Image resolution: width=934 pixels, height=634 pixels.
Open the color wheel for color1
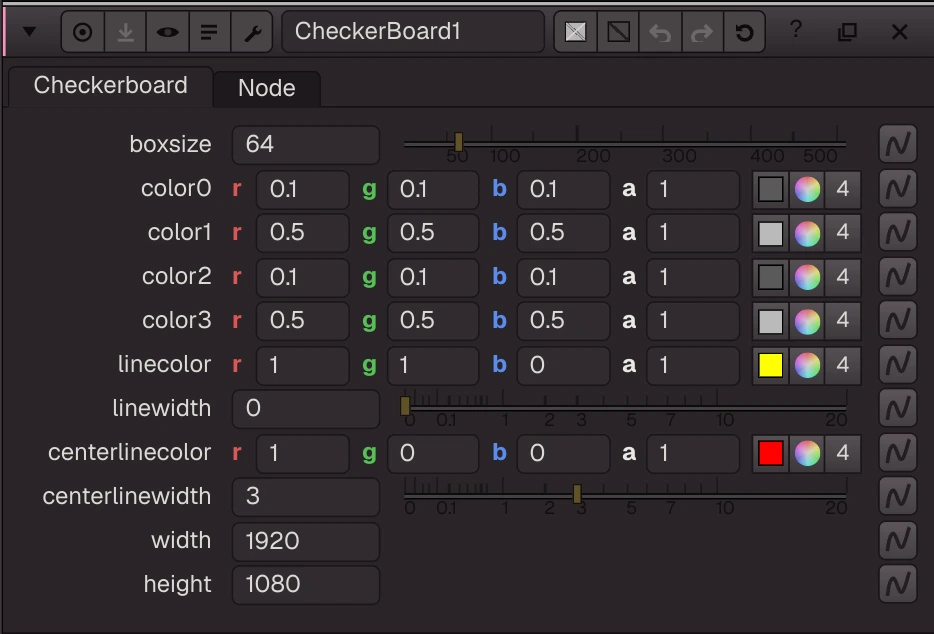807,234
